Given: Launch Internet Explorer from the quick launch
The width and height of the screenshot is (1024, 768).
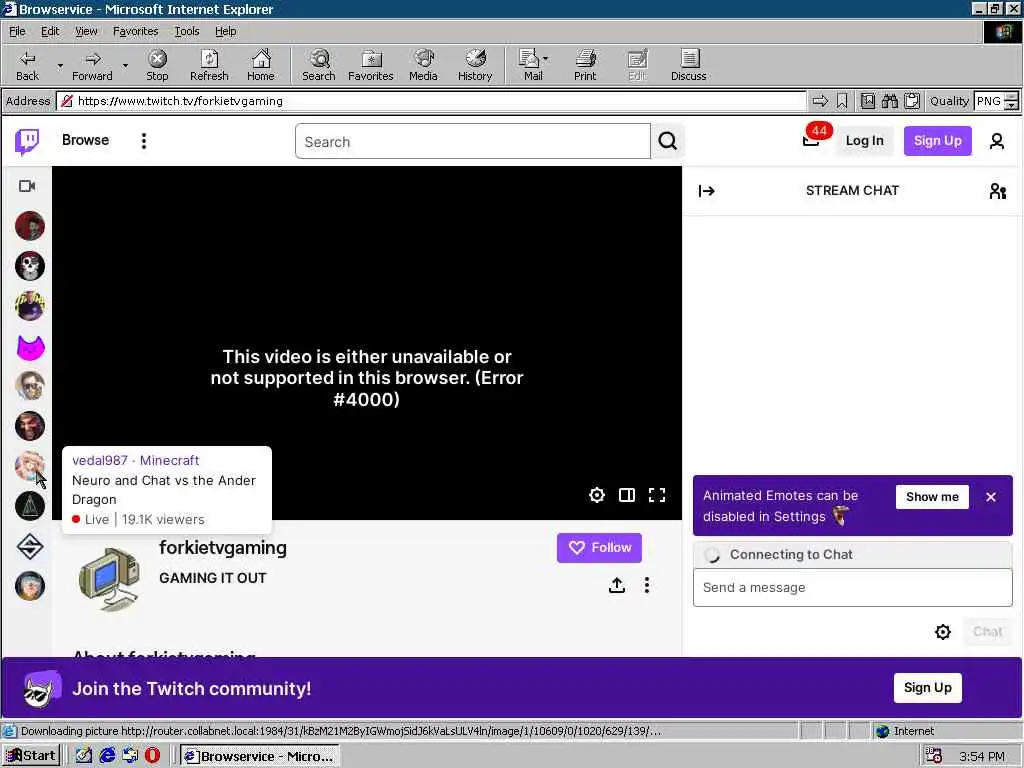Looking at the screenshot, I should point(107,756).
